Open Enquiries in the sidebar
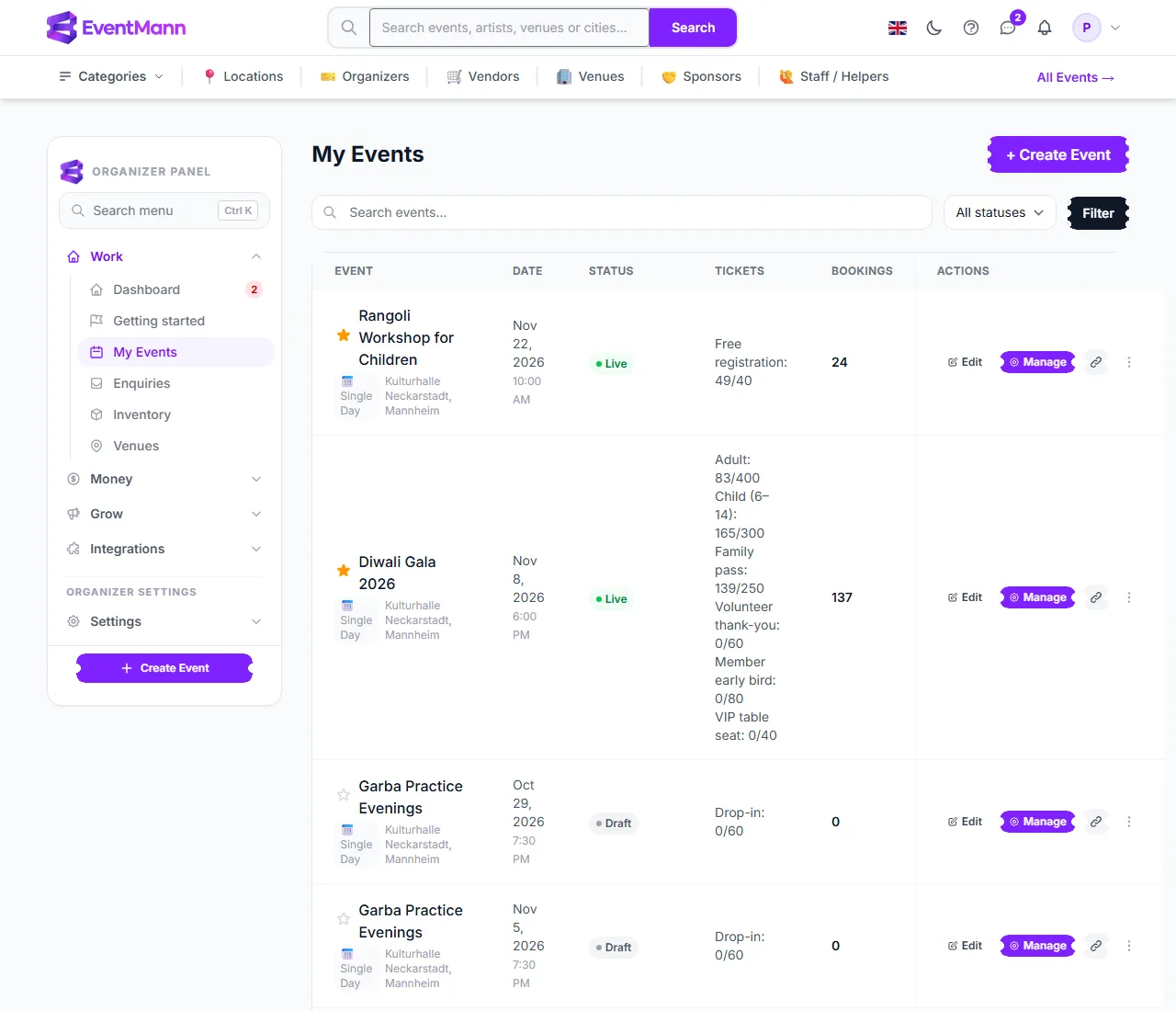 click(176, 383)
